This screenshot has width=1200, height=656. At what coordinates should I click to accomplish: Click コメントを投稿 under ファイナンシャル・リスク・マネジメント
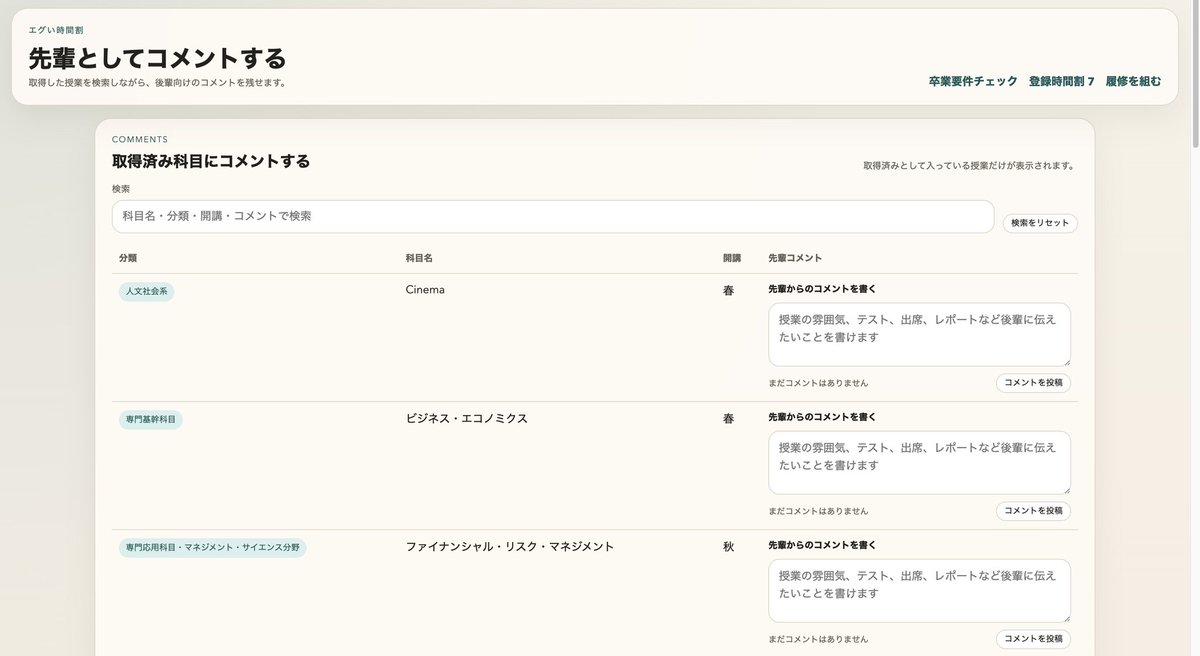1032,638
